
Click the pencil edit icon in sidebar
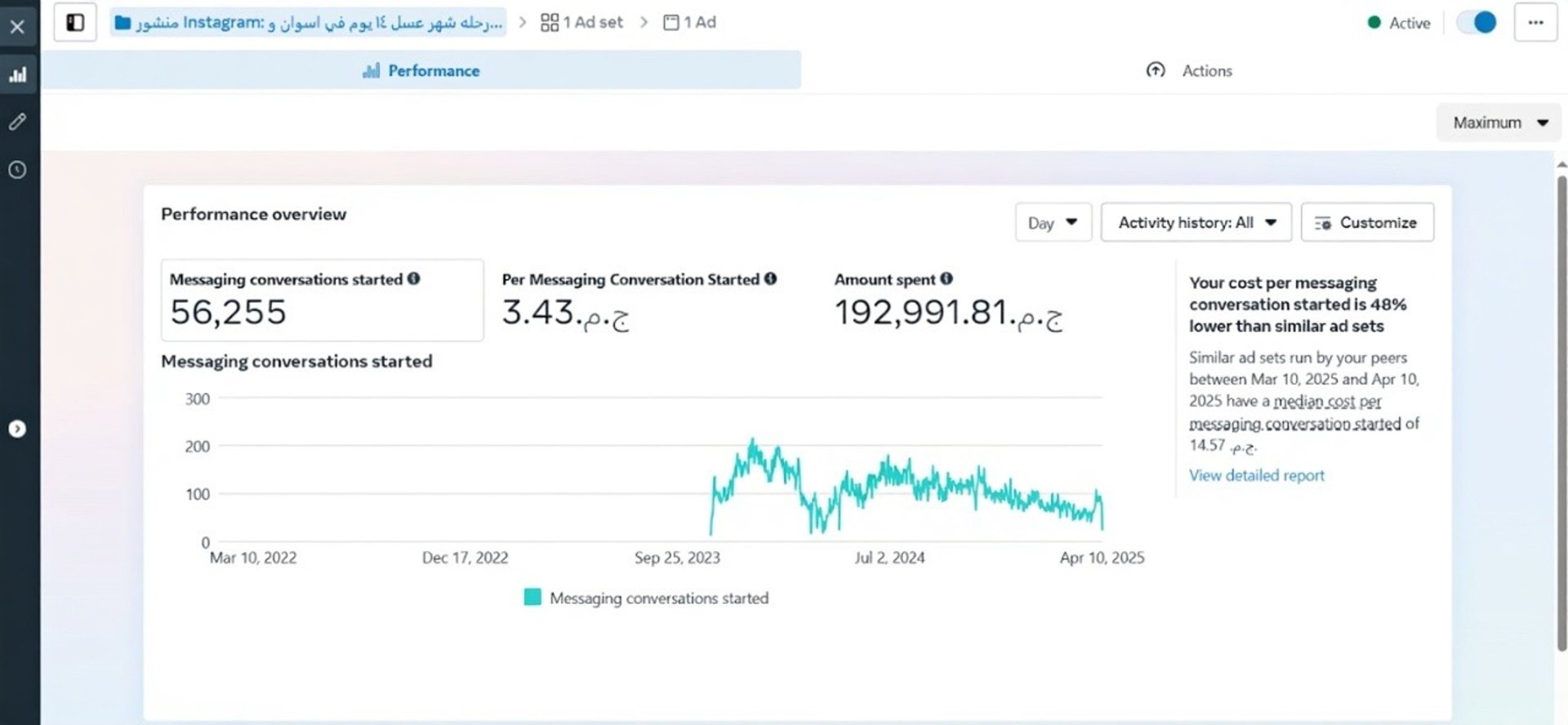click(17, 122)
